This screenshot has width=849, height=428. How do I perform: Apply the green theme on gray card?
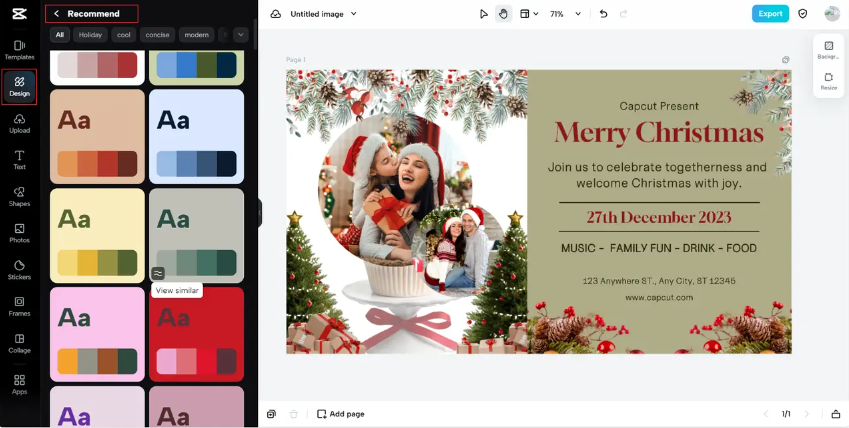197,236
